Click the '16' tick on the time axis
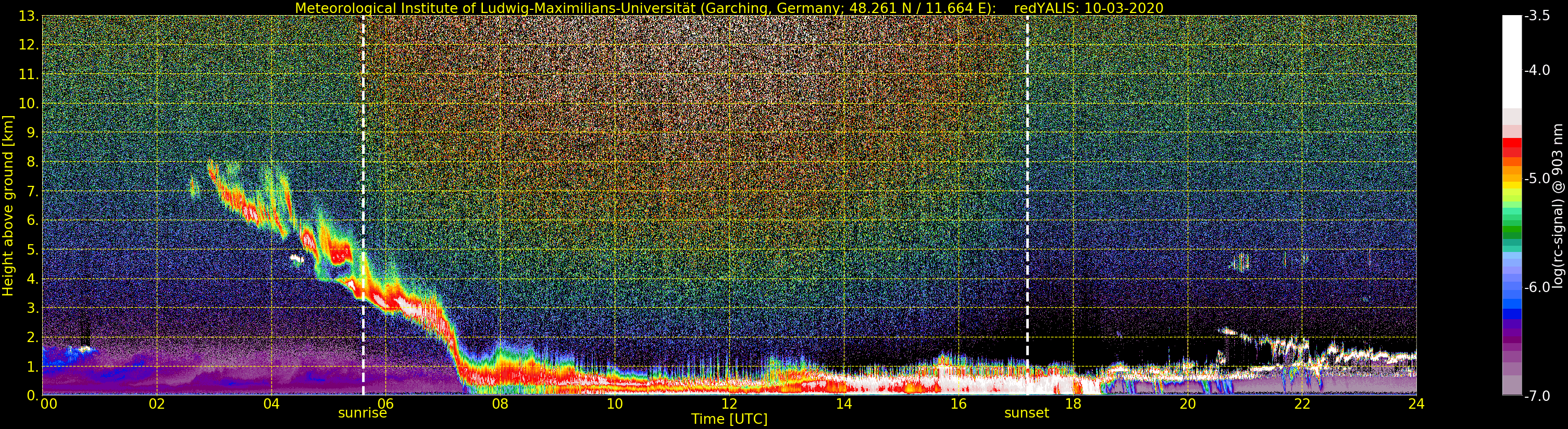 coord(958,404)
